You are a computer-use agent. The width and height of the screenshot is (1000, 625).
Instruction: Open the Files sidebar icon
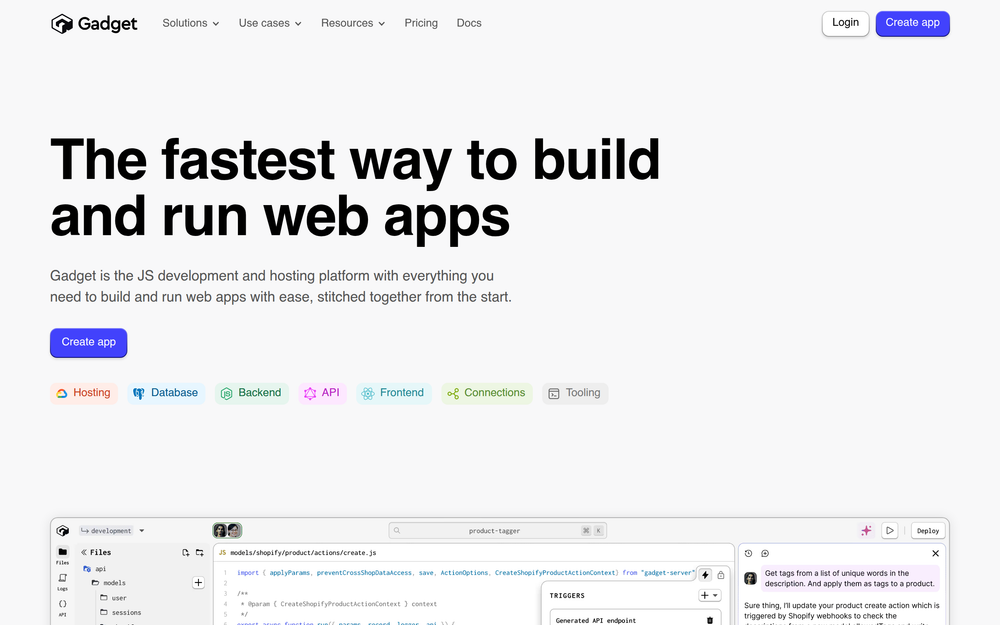(x=62, y=555)
